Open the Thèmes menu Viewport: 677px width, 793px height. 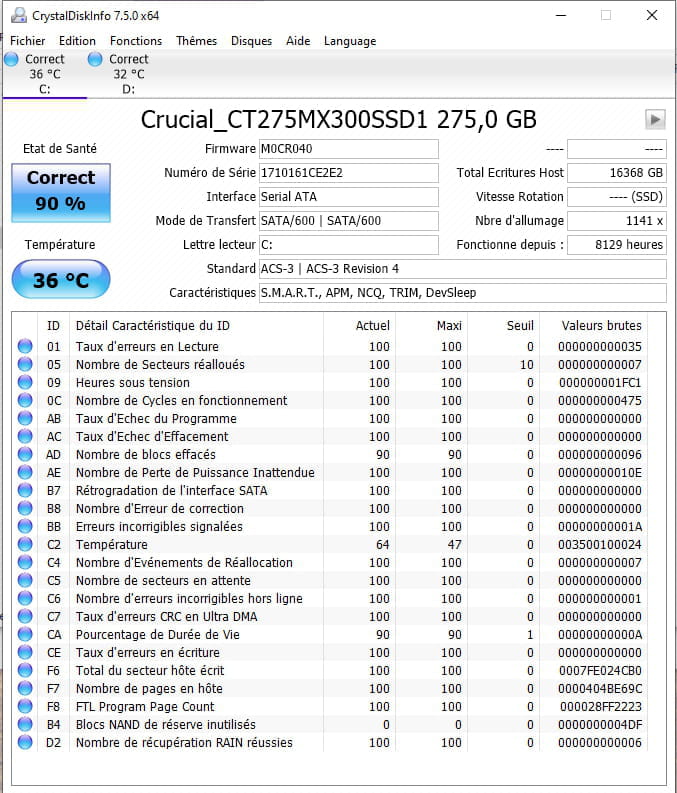tap(196, 41)
